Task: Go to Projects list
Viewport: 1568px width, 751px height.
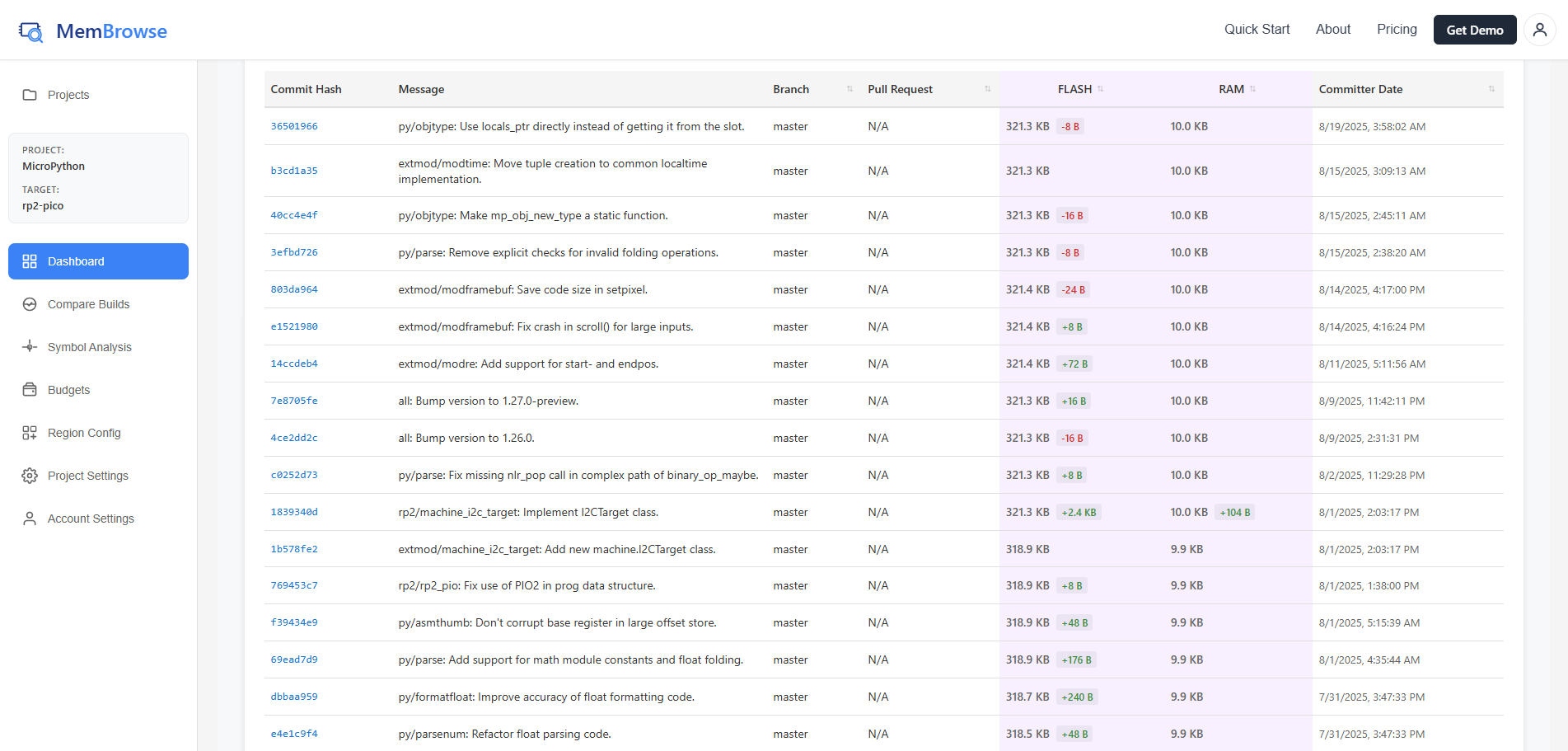Action: (98, 95)
